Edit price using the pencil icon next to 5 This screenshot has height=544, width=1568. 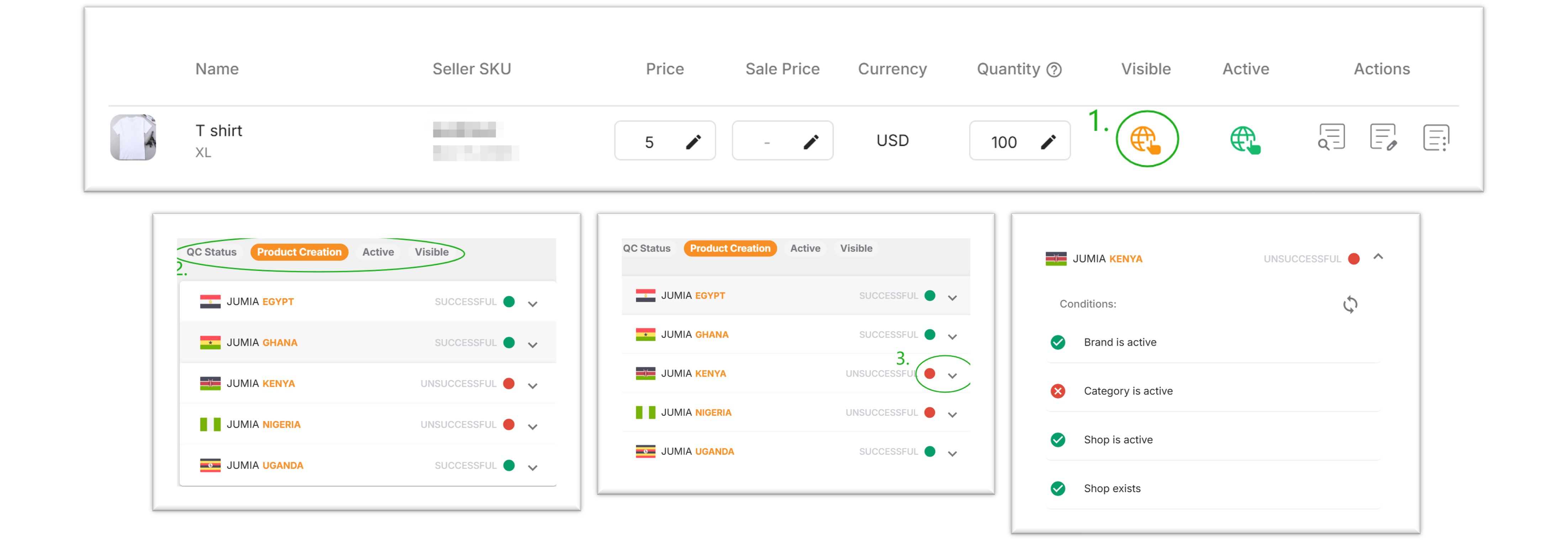693,142
